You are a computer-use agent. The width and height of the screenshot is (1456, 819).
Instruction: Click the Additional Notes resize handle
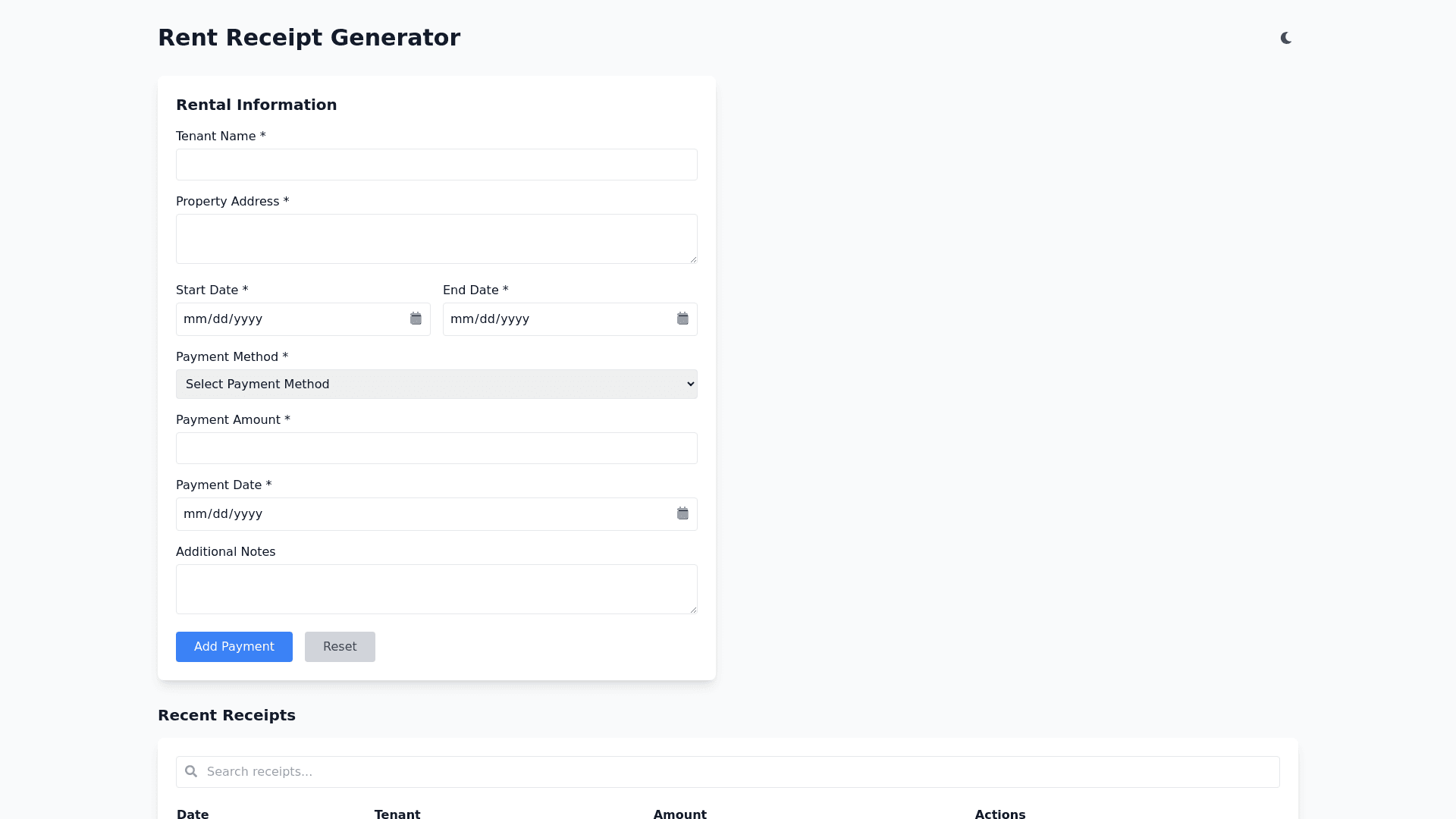[x=693, y=610]
